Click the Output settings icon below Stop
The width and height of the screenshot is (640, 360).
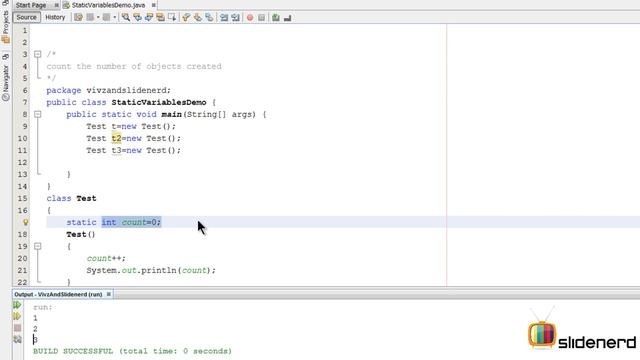(17, 339)
